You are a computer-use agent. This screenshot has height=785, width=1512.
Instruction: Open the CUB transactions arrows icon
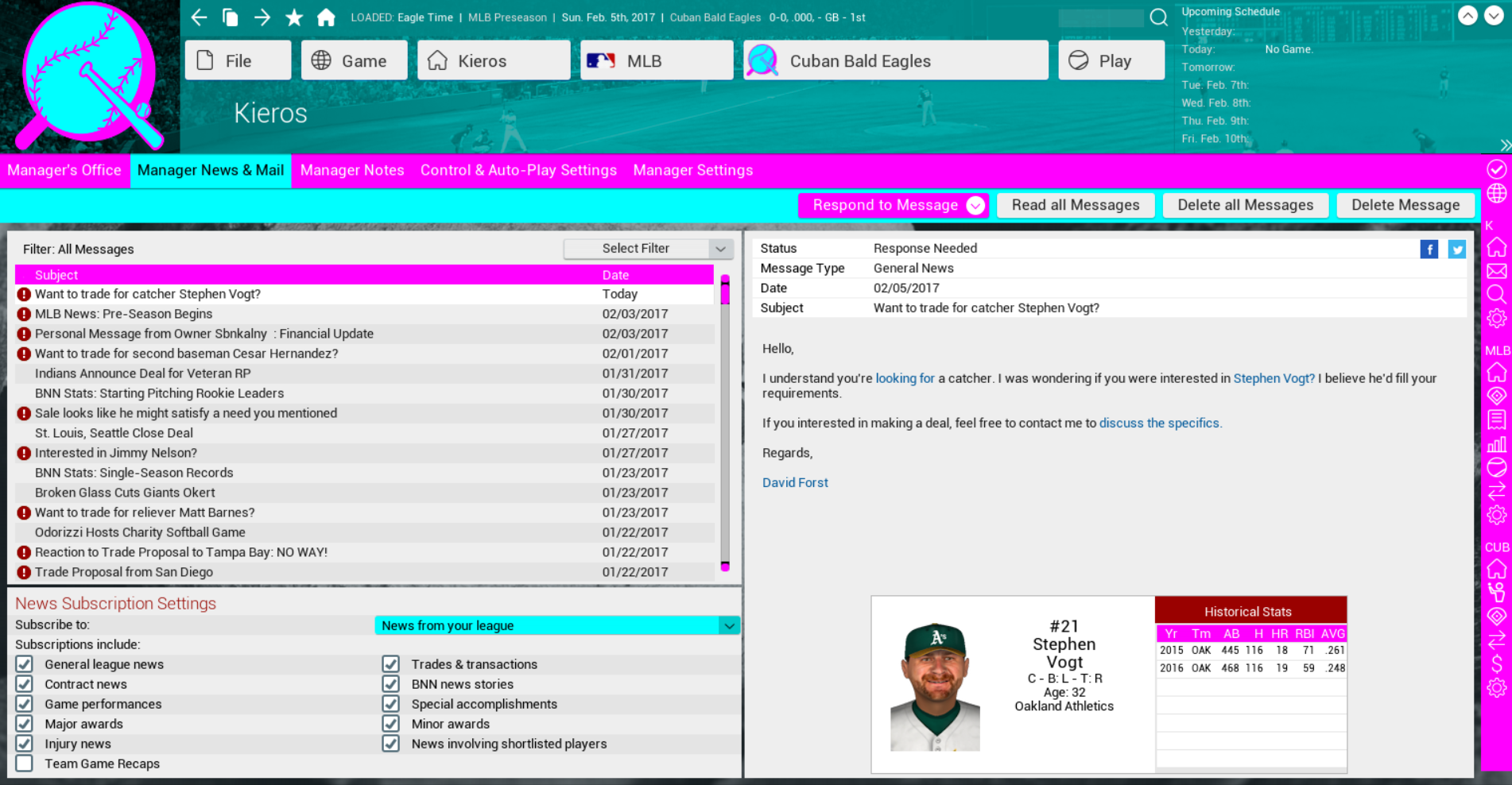coord(1497,640)
